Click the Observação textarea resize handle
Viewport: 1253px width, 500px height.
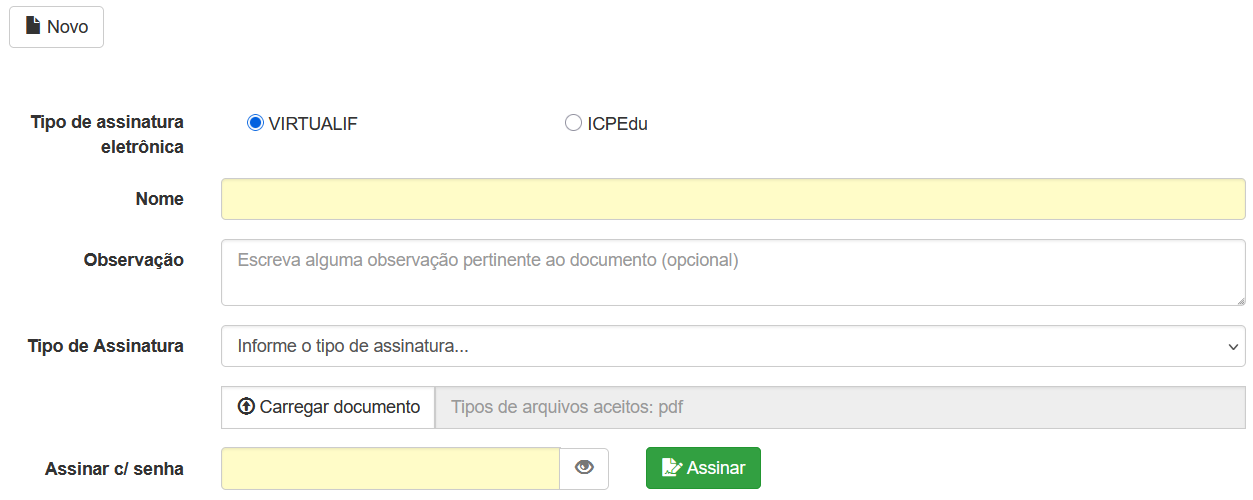(x=1240, y=300)
